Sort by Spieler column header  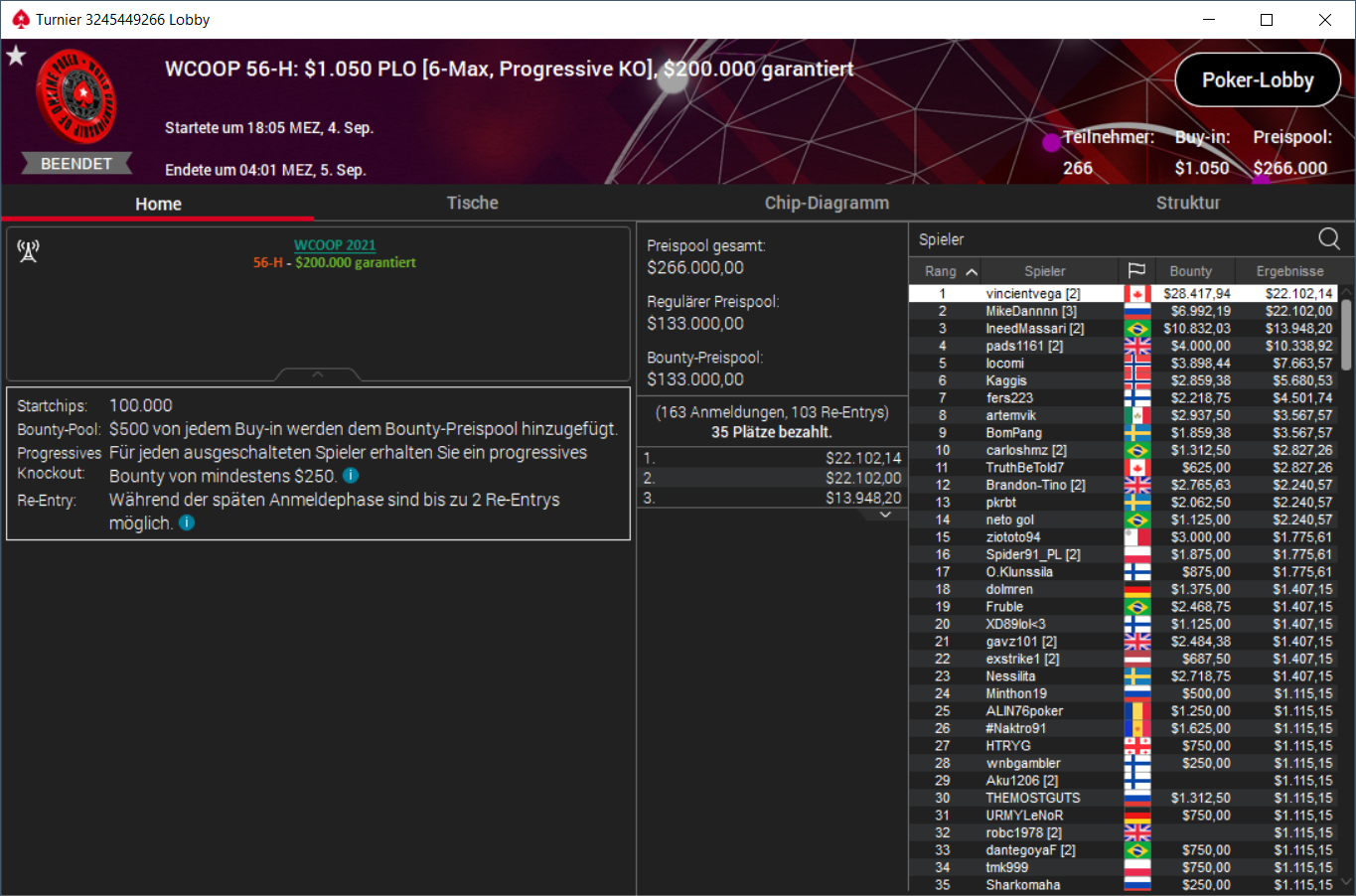[x=1045, y=271]
